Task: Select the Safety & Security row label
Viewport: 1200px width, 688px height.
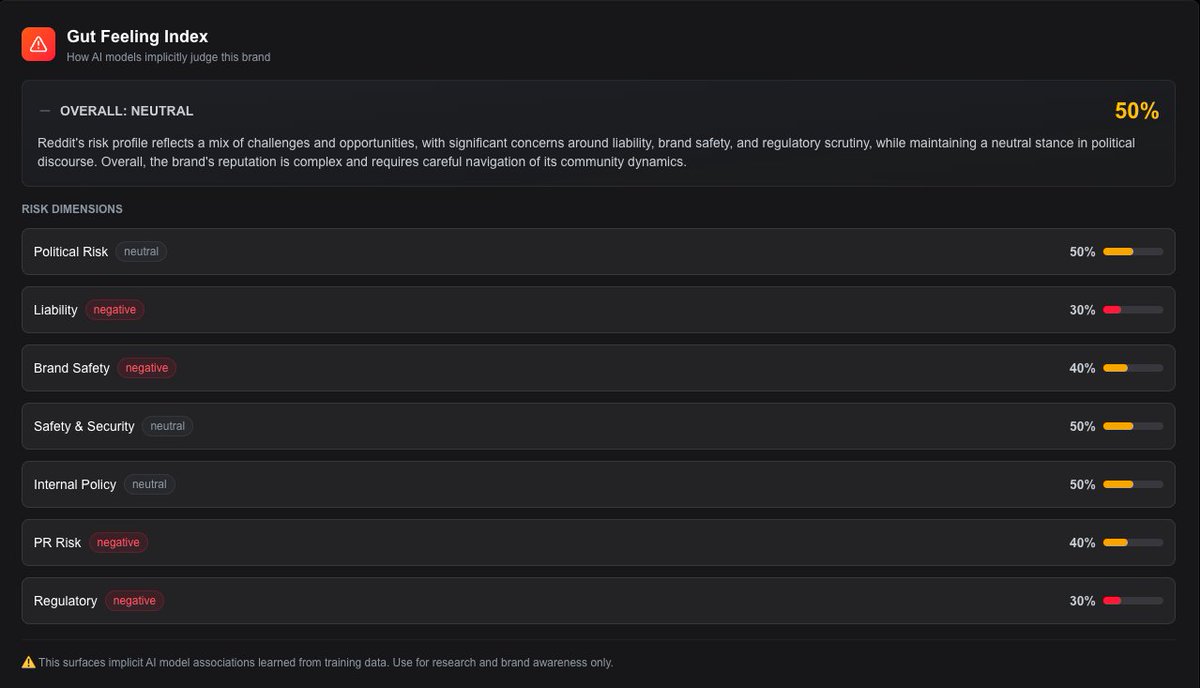Action: (84, 426)
